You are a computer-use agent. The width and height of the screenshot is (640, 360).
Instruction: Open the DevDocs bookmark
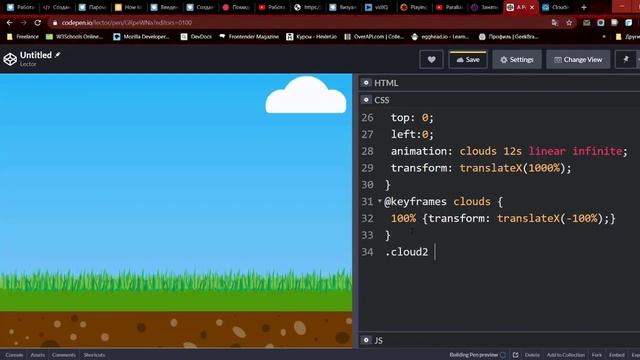click(196, 37)
